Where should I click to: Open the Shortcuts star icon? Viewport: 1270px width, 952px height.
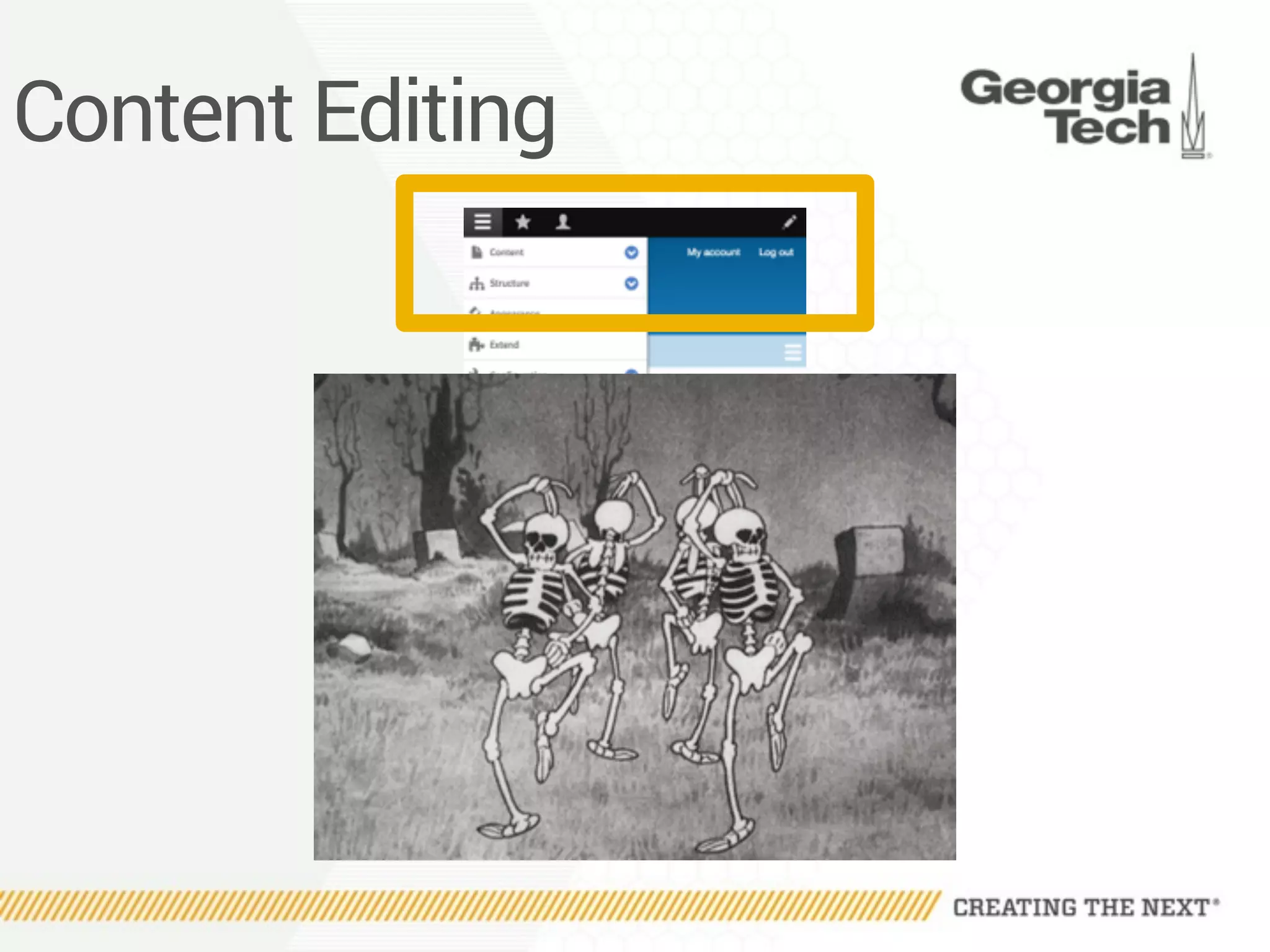point(523,222)
